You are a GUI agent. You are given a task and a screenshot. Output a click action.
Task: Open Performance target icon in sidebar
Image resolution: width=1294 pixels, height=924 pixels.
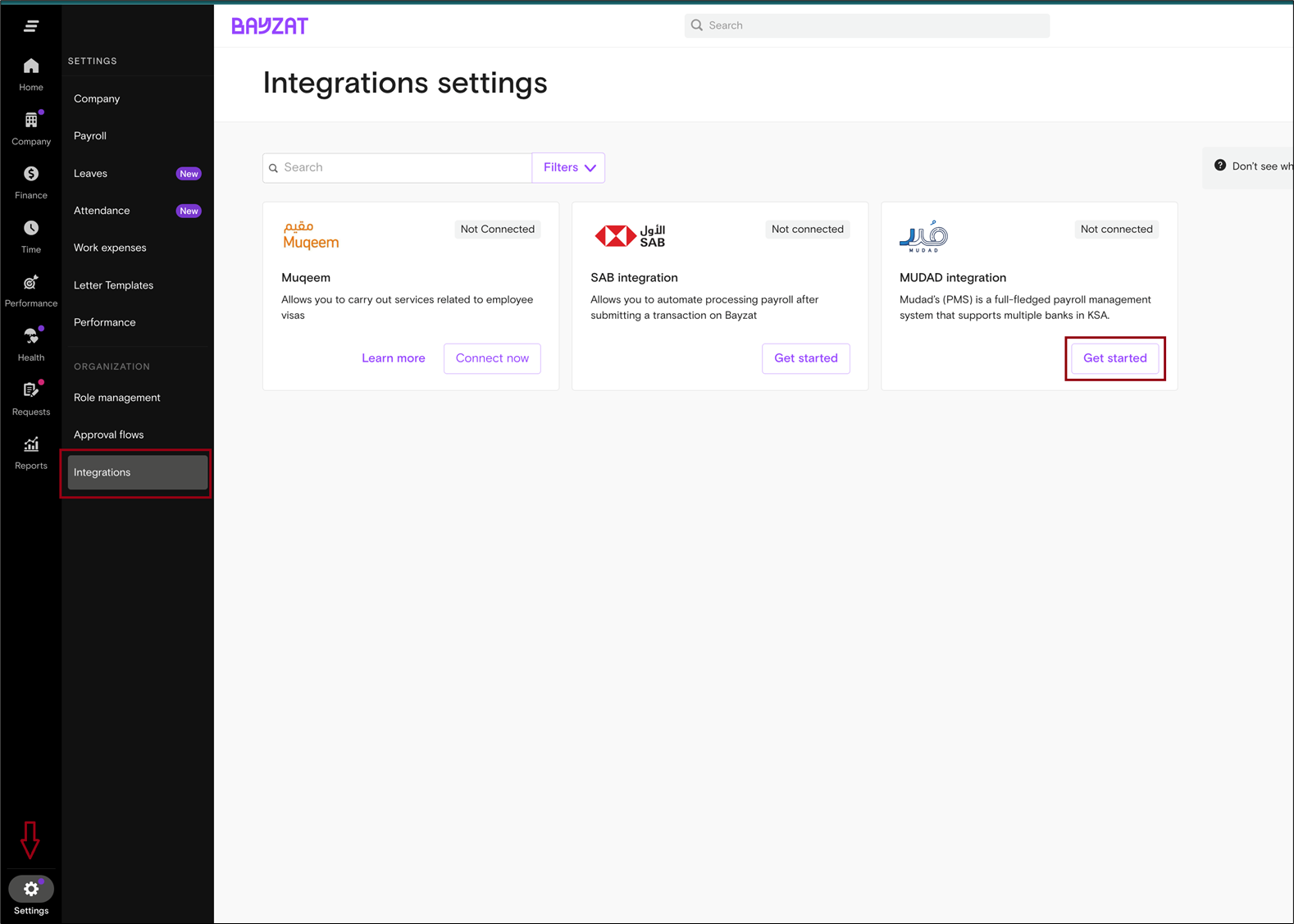click(31, 283)
